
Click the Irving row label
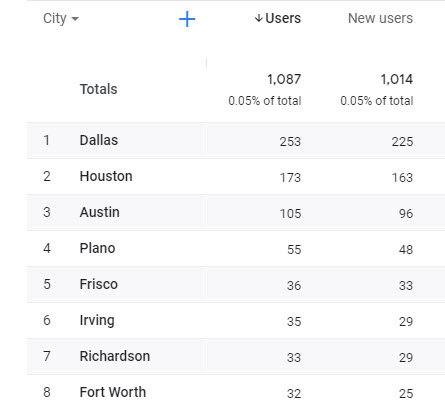pyautogui.click(x=97, y=320)
